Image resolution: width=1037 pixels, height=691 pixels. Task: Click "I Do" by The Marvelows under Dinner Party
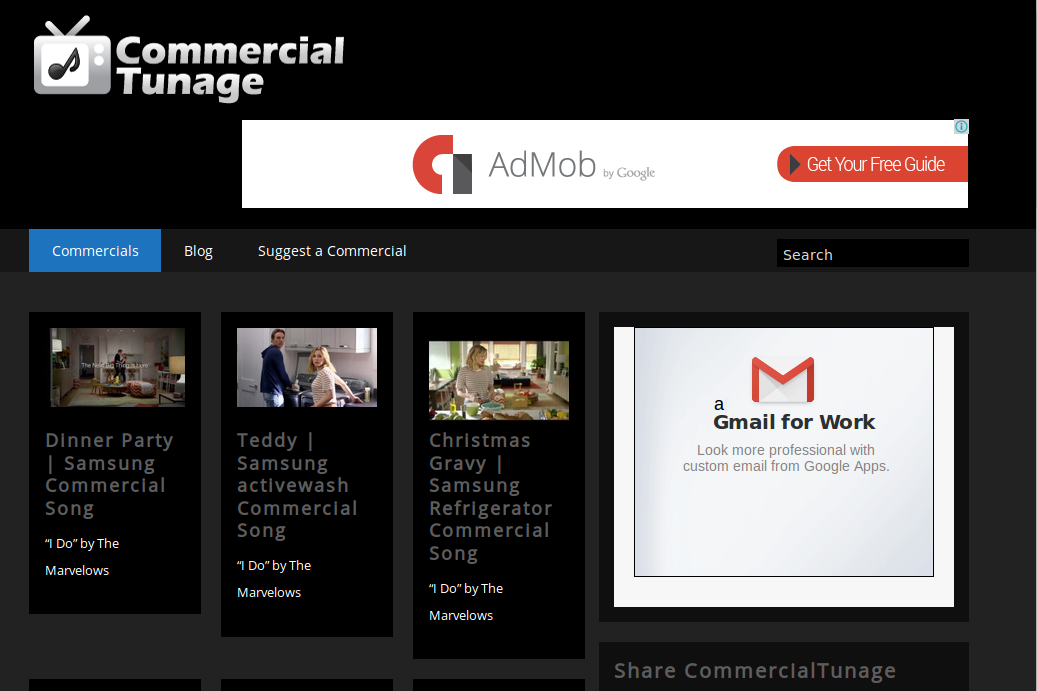(82, 557)
